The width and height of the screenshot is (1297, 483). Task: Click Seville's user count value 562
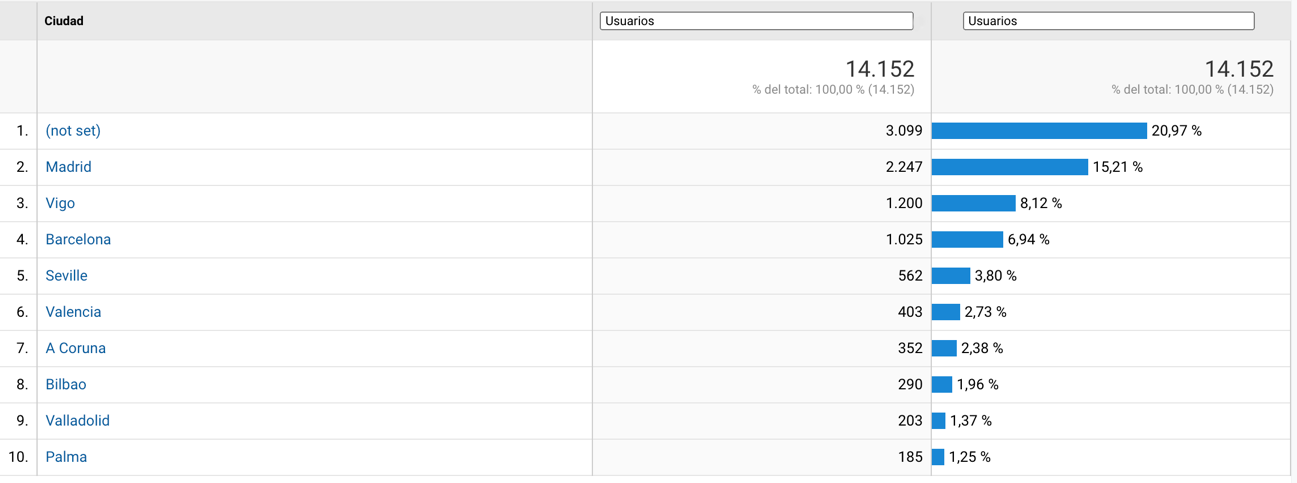pyautogui.click(x=910, y=276)
